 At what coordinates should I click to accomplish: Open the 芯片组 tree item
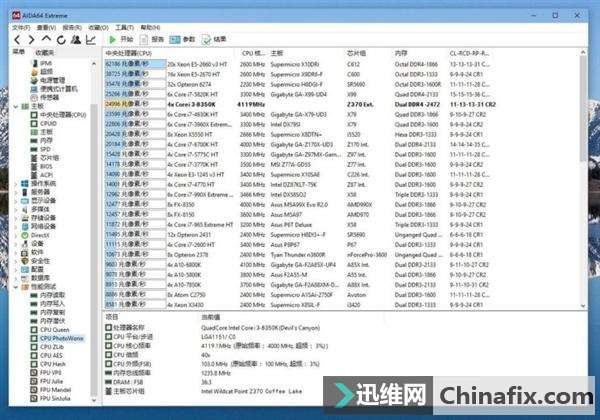(x=49, y=158)
